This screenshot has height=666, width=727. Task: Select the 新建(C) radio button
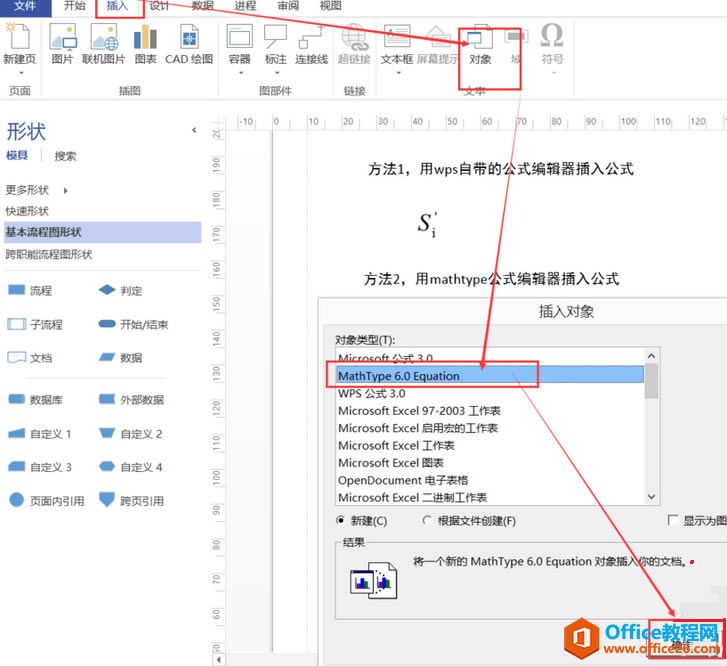(x=340, y=520)
